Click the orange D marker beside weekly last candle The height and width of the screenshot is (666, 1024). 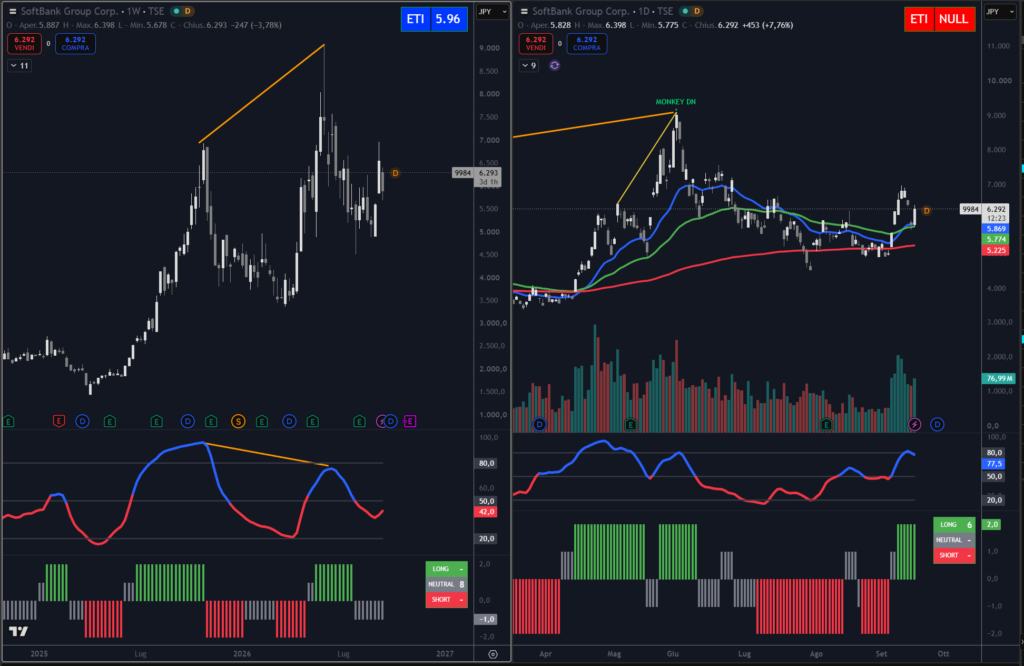click(x=395, y=173)
